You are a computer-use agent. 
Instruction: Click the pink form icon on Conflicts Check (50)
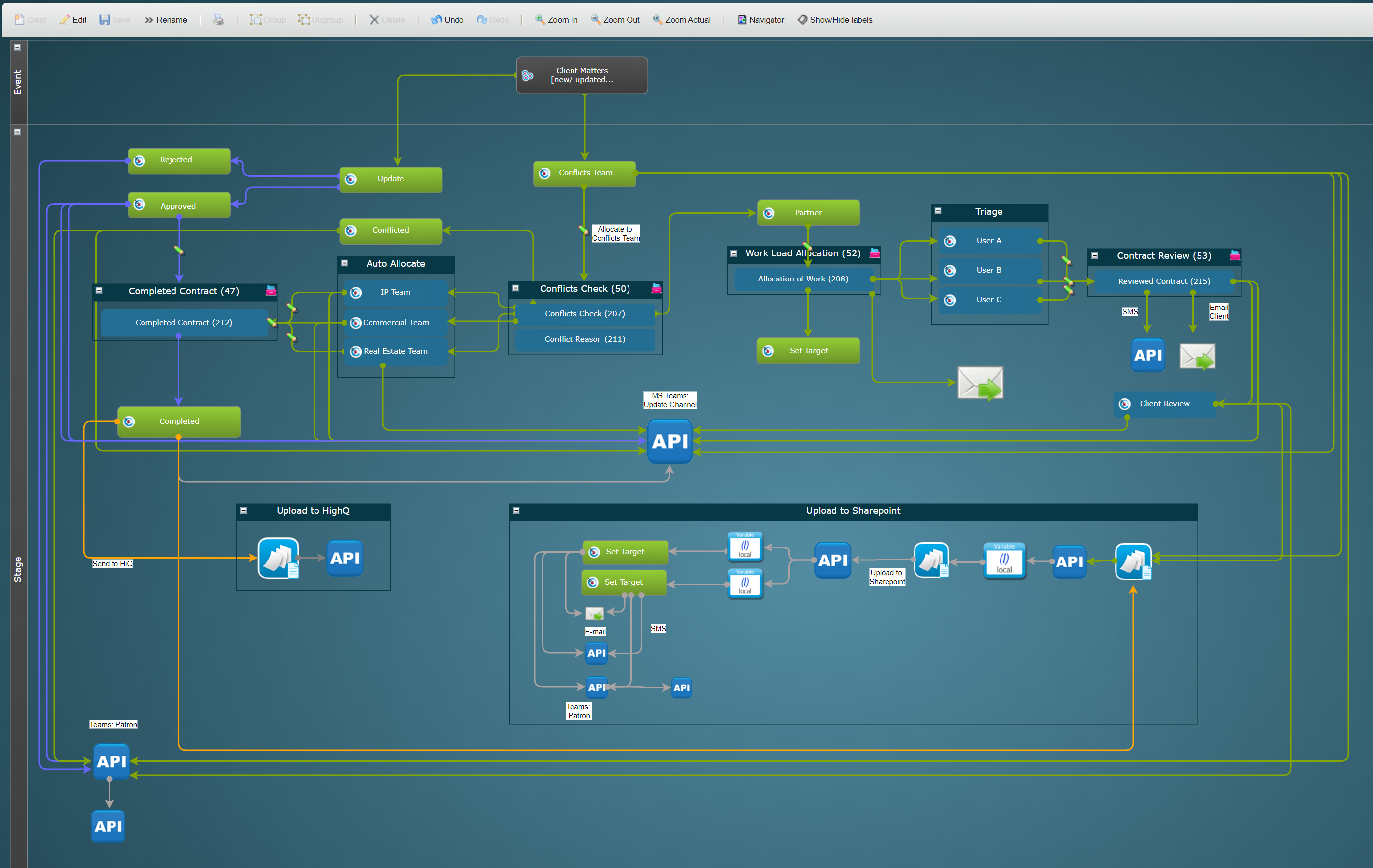657,288
